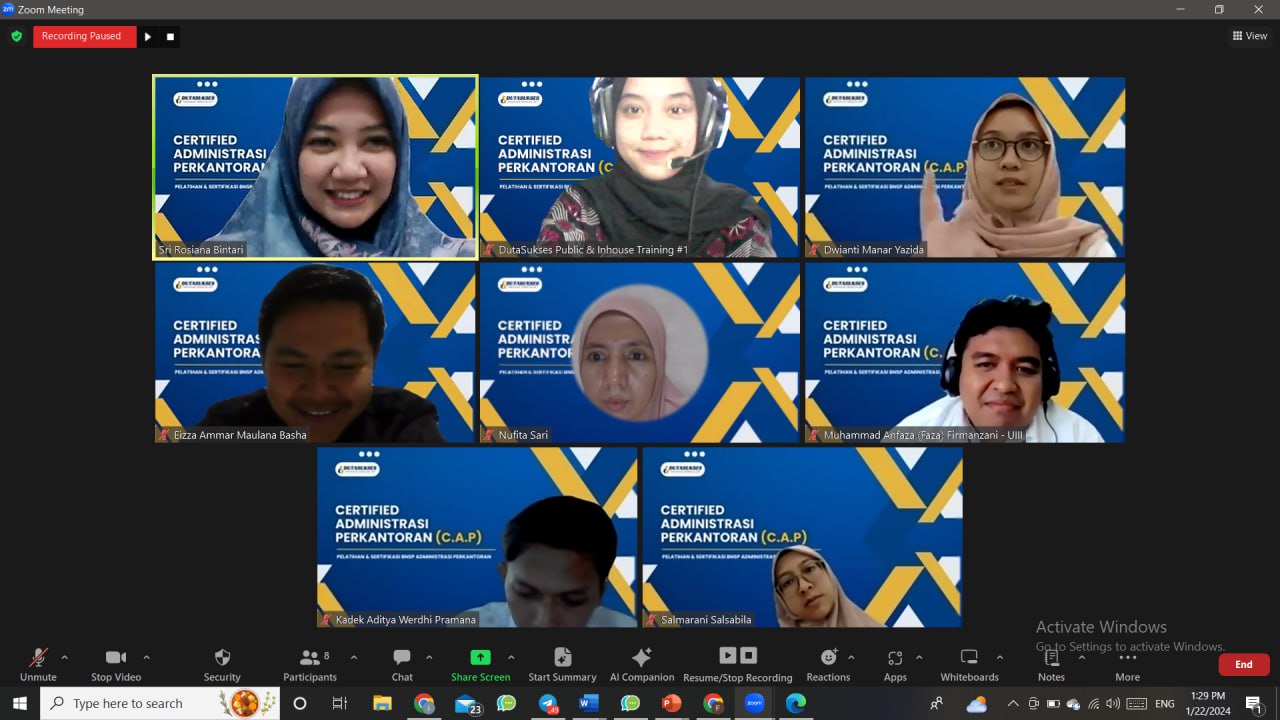Start the meeting summary
The image size is (1280, 720).
562,665
